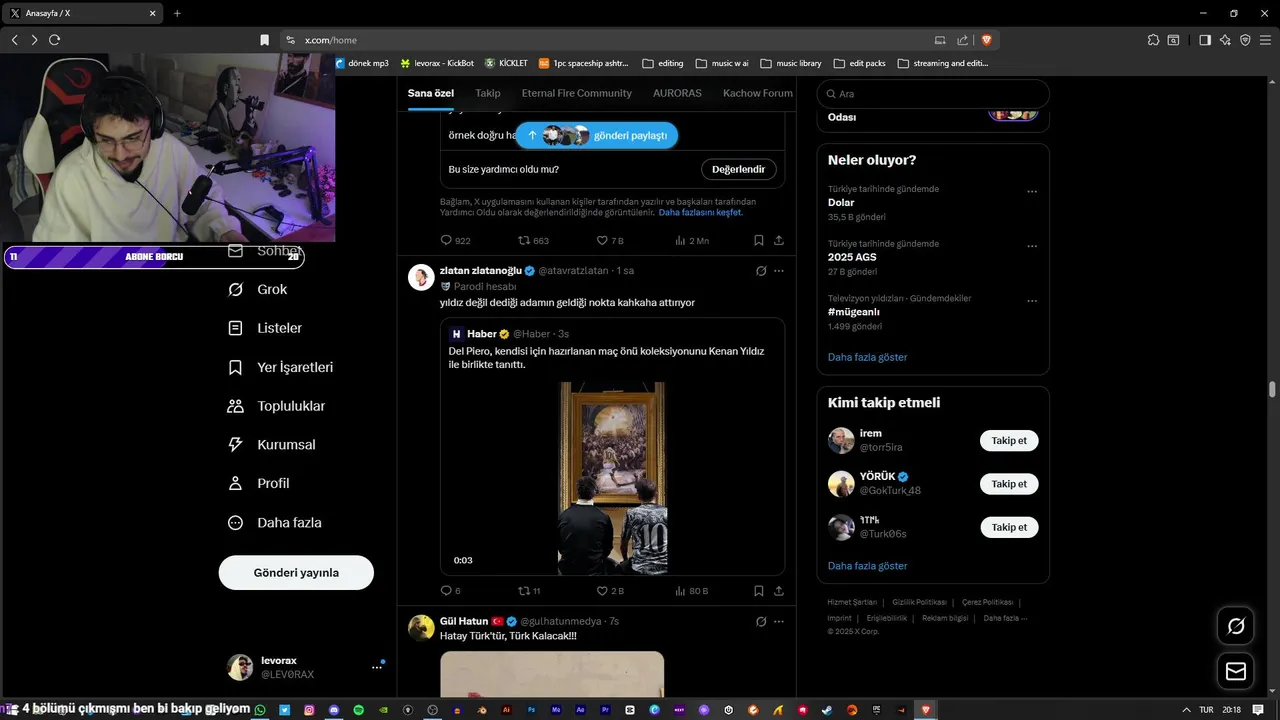Switch to Takip tab
1280x720 pixels.
[x=488, y=93]
